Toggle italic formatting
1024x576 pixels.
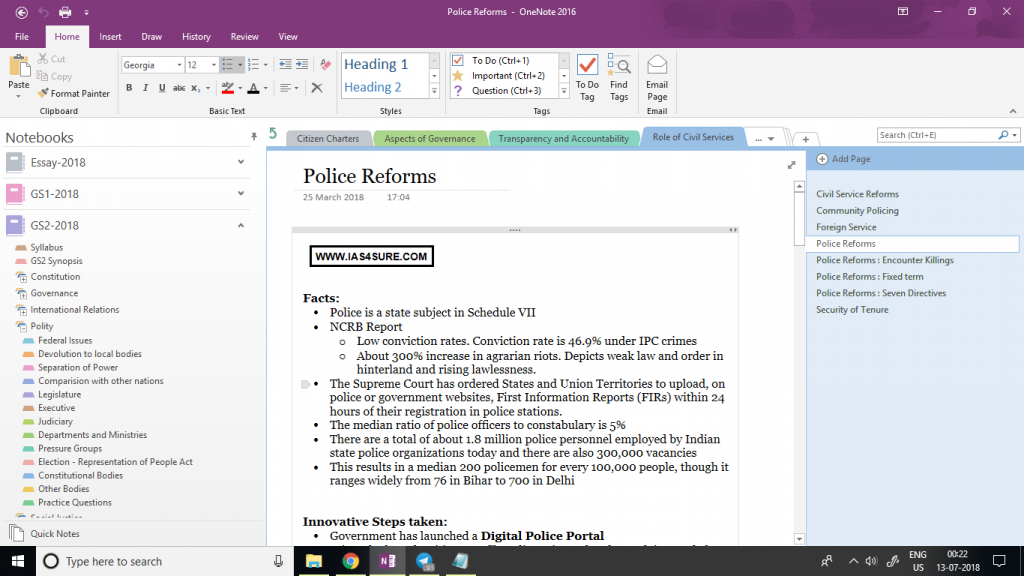[x=145, y=88]
